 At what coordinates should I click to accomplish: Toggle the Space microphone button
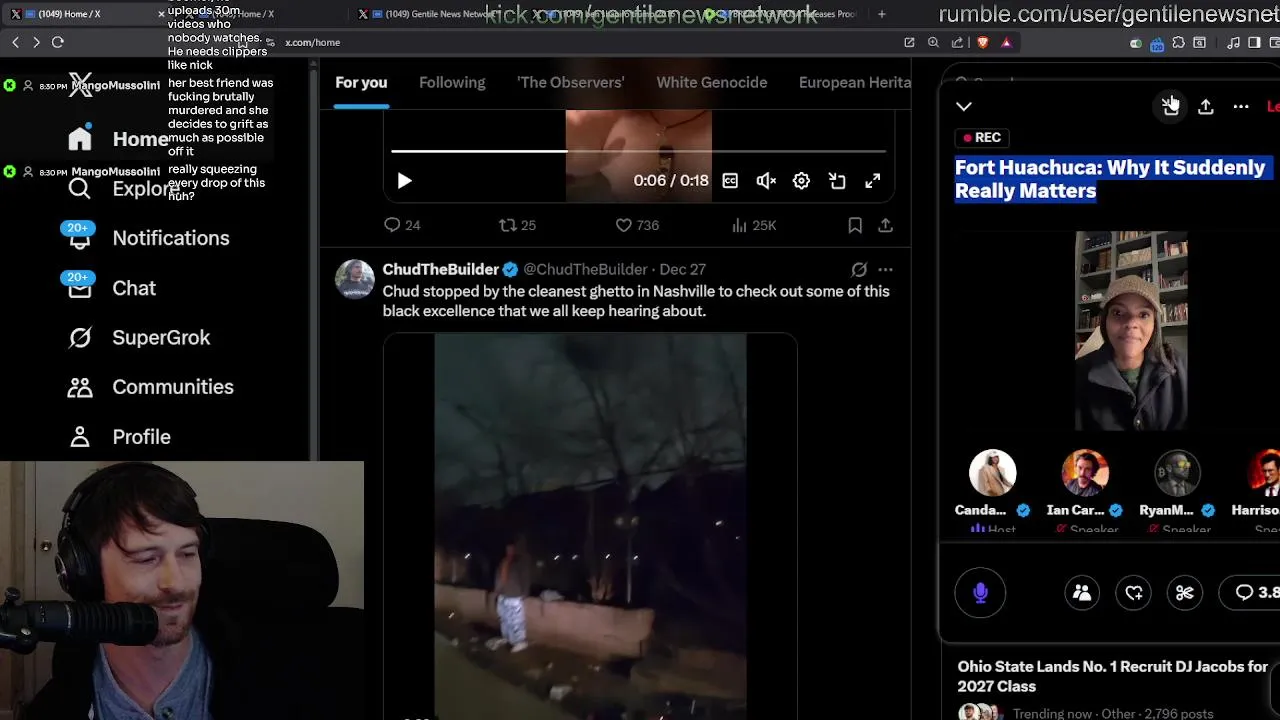[x=980, y=593]
